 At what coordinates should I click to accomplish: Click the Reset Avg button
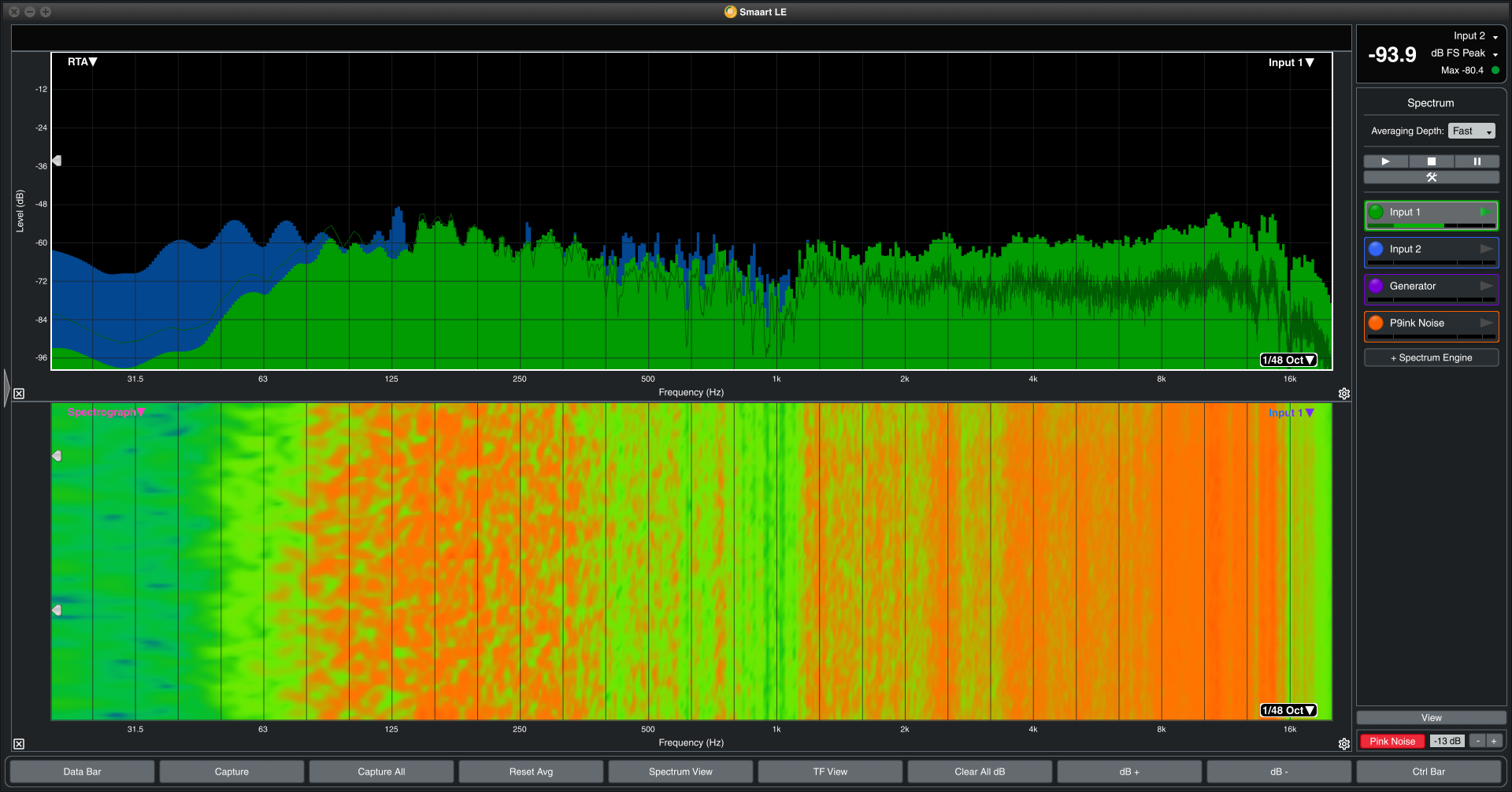pos(531,772)
